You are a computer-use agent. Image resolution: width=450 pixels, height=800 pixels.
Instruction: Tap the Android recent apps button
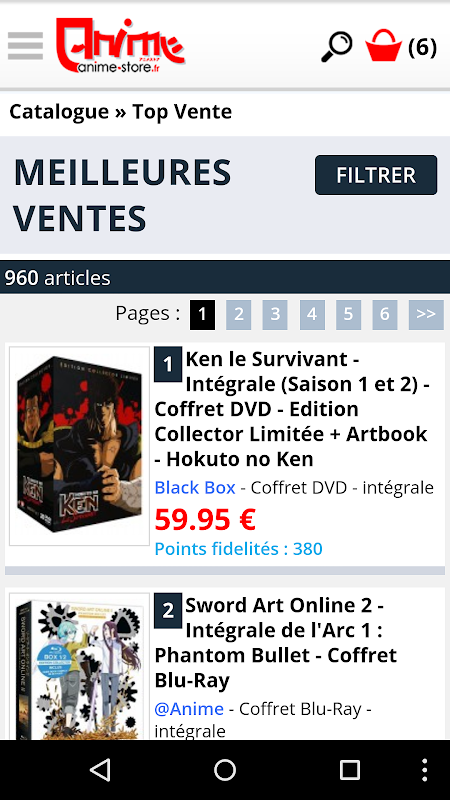(349, 770)
